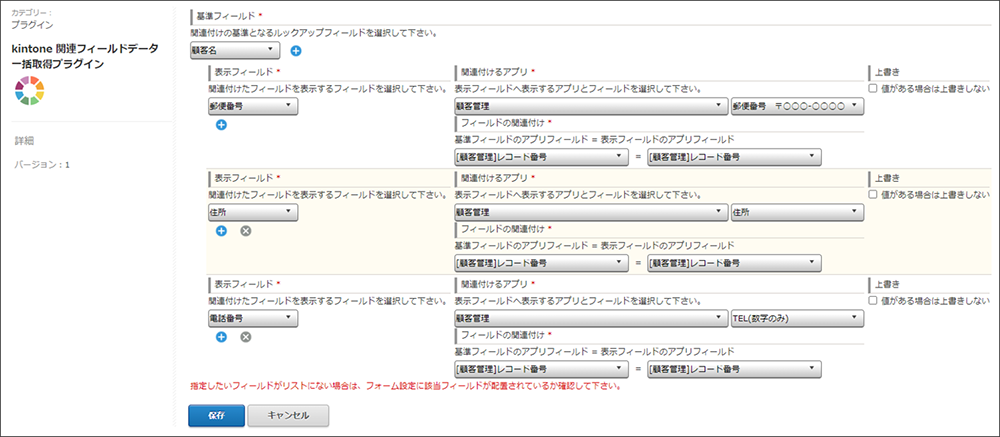
Task: Open 顧客管理 app dropdown in the 住所 row
Action: (x=591, y=212)
